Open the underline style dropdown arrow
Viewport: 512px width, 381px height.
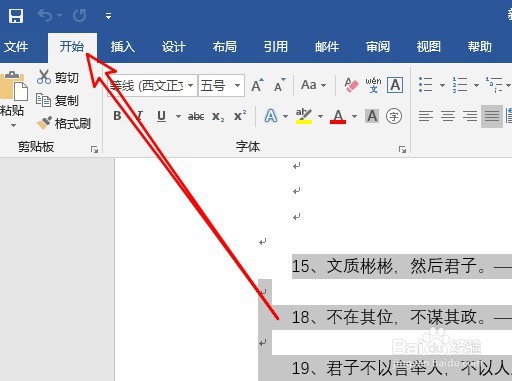[178, 116]
